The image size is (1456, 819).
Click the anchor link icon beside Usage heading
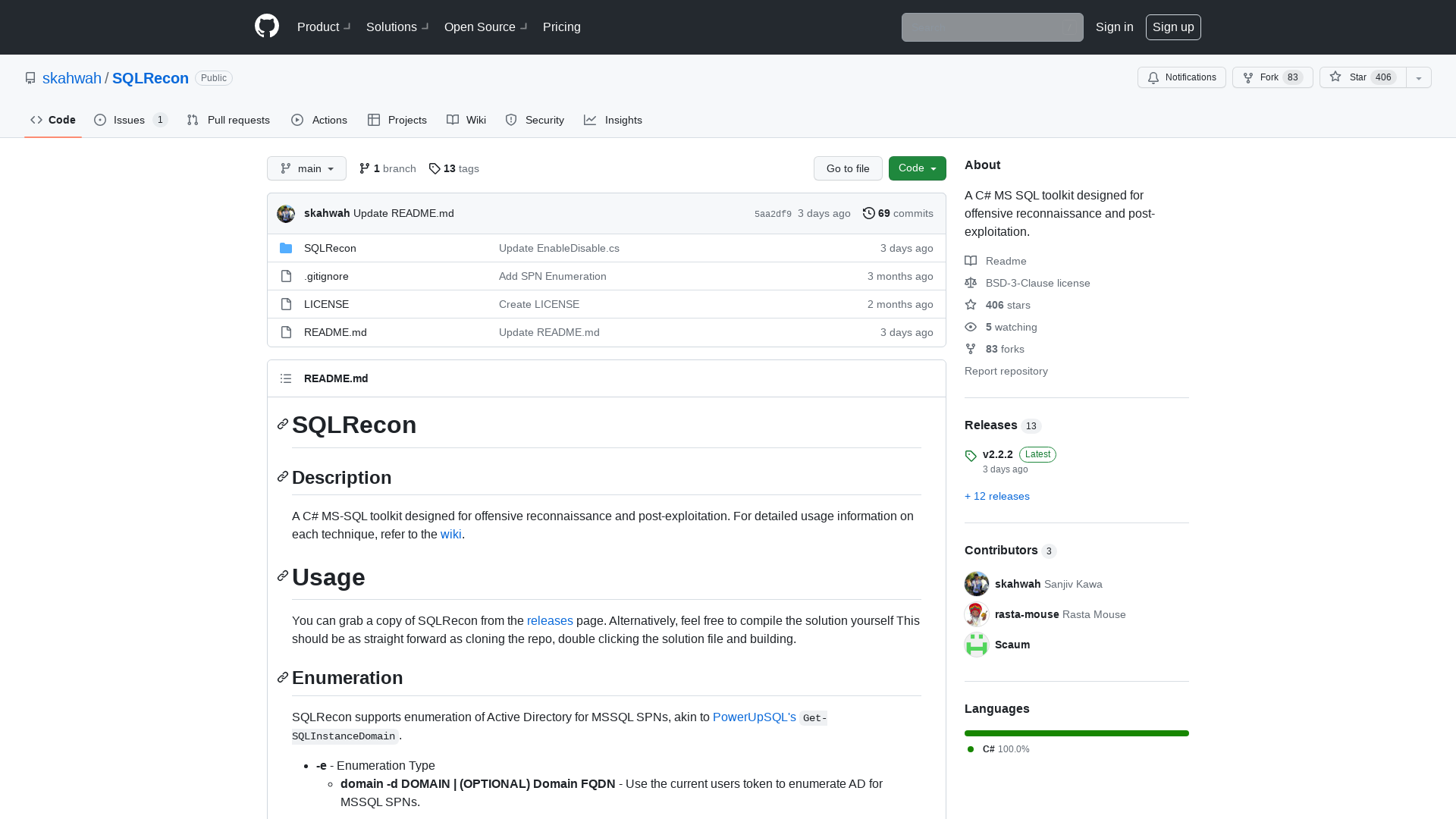(283, 576)
